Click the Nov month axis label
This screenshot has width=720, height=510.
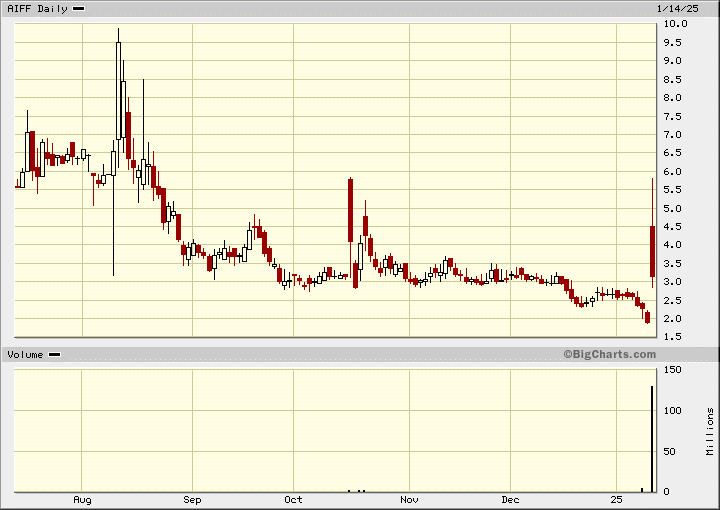click(x=409, y=499)
